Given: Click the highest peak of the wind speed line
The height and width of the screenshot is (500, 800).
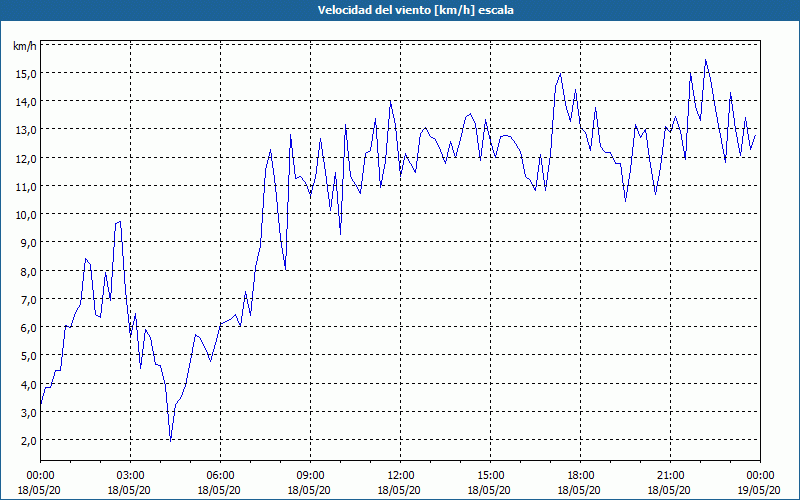Looking at the screenshot, I should click(x=706, y=60).
